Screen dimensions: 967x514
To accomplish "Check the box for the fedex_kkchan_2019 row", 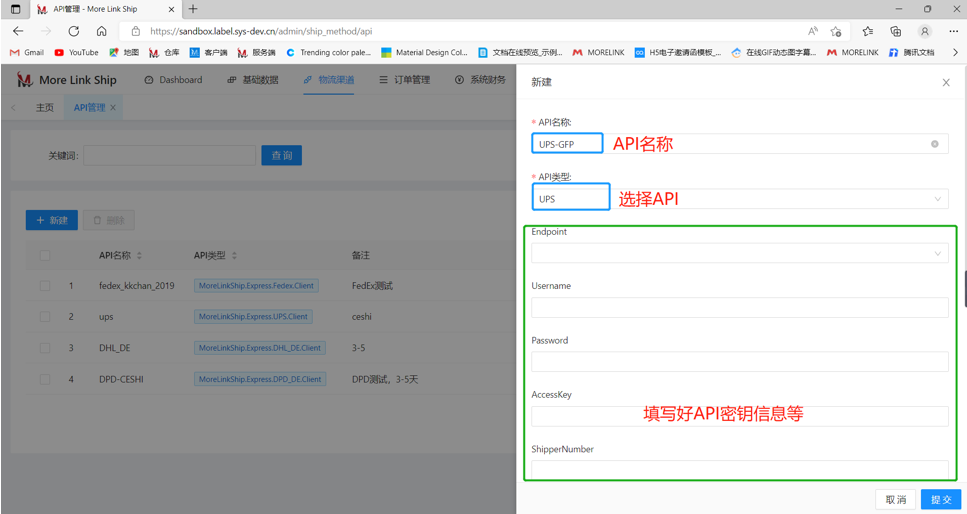I will pos(45,286).
